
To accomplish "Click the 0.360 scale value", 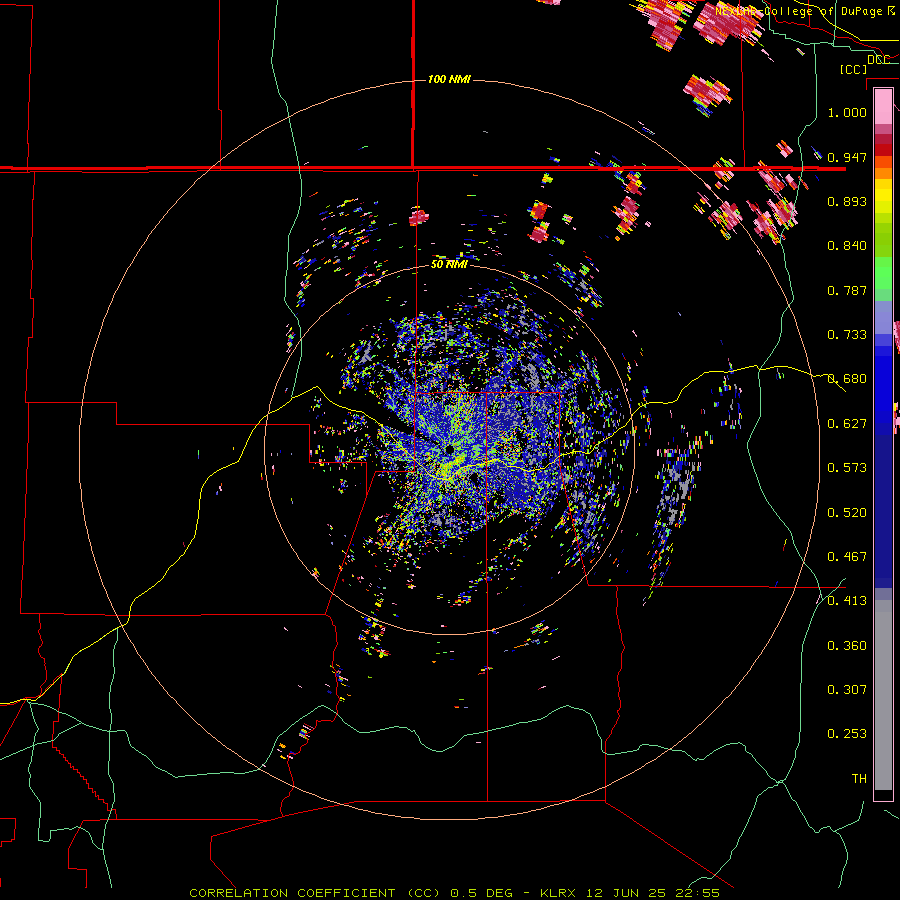I will coord(847,646).
